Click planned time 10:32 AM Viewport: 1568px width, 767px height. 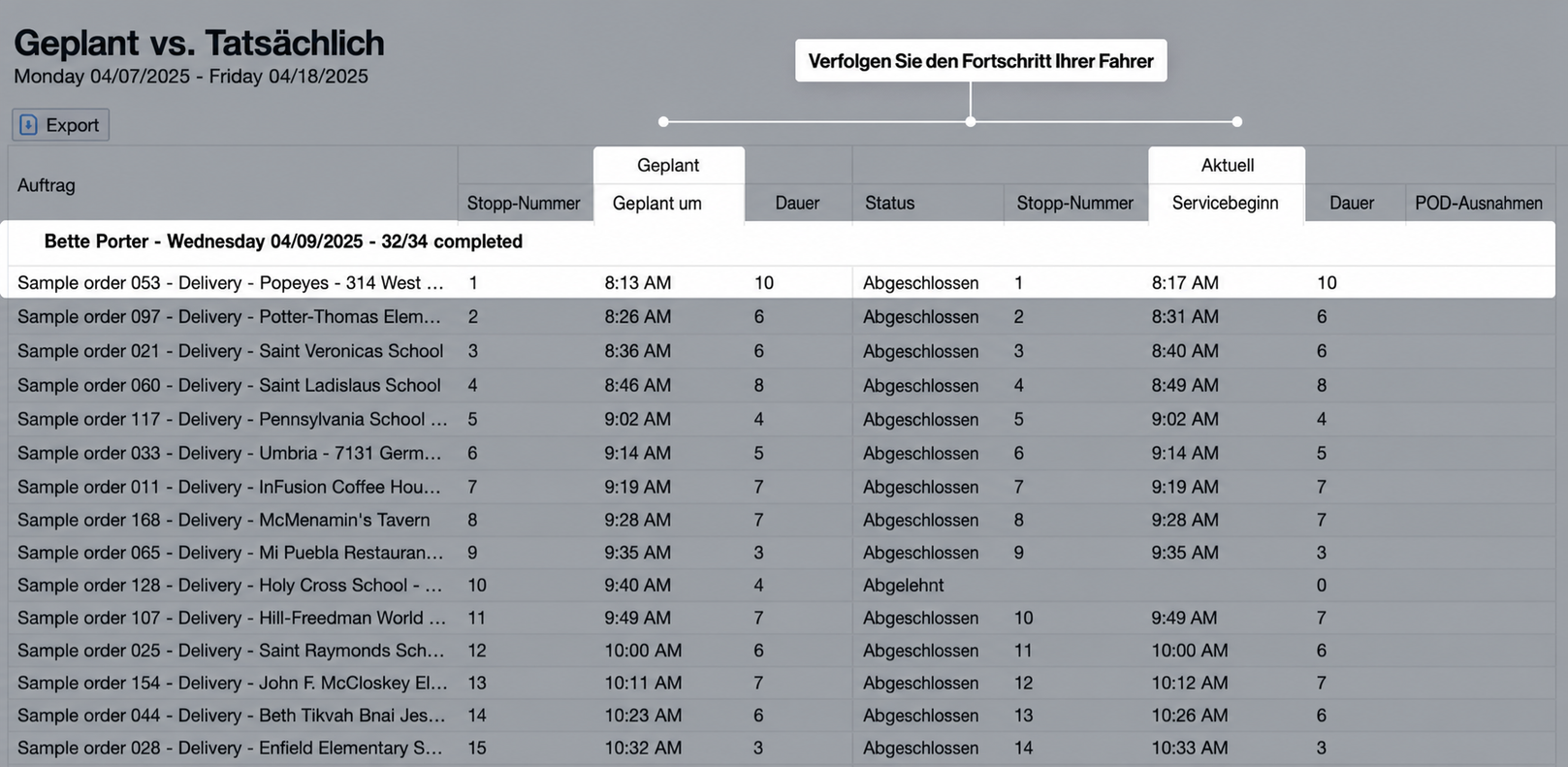click(x=643, y=748)
